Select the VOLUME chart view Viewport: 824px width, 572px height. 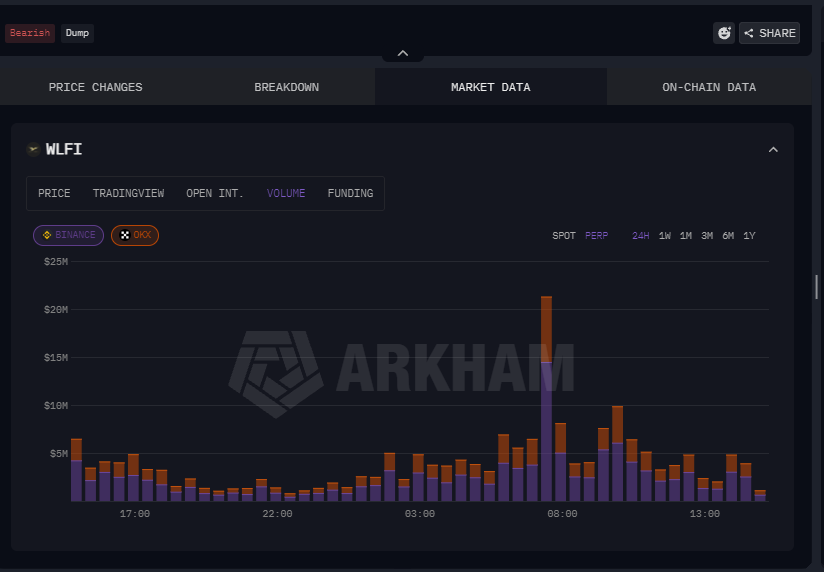click(x=286, y=193)
